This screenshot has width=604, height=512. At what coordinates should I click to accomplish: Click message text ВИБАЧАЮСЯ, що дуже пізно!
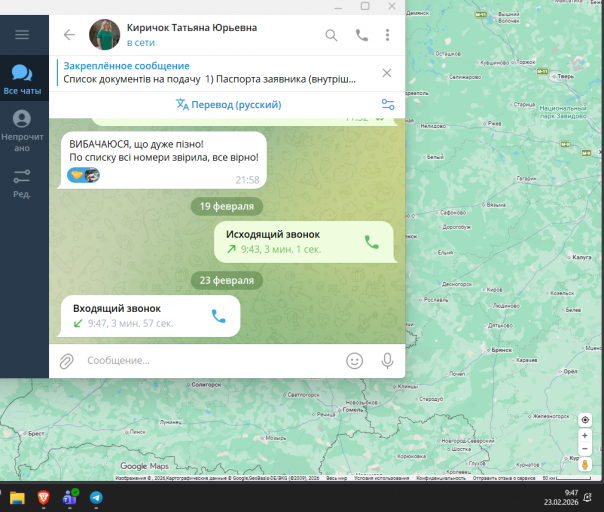pyautogui.click(x=136, y=144)
